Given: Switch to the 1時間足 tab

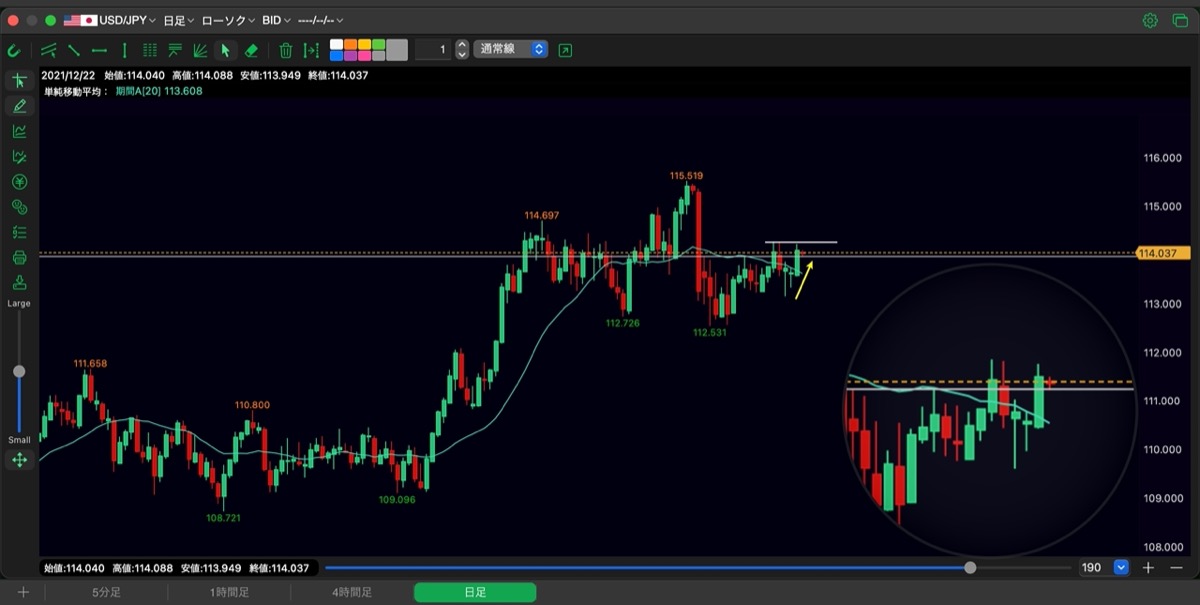Looking at the screenshot, I should point(231,593).
